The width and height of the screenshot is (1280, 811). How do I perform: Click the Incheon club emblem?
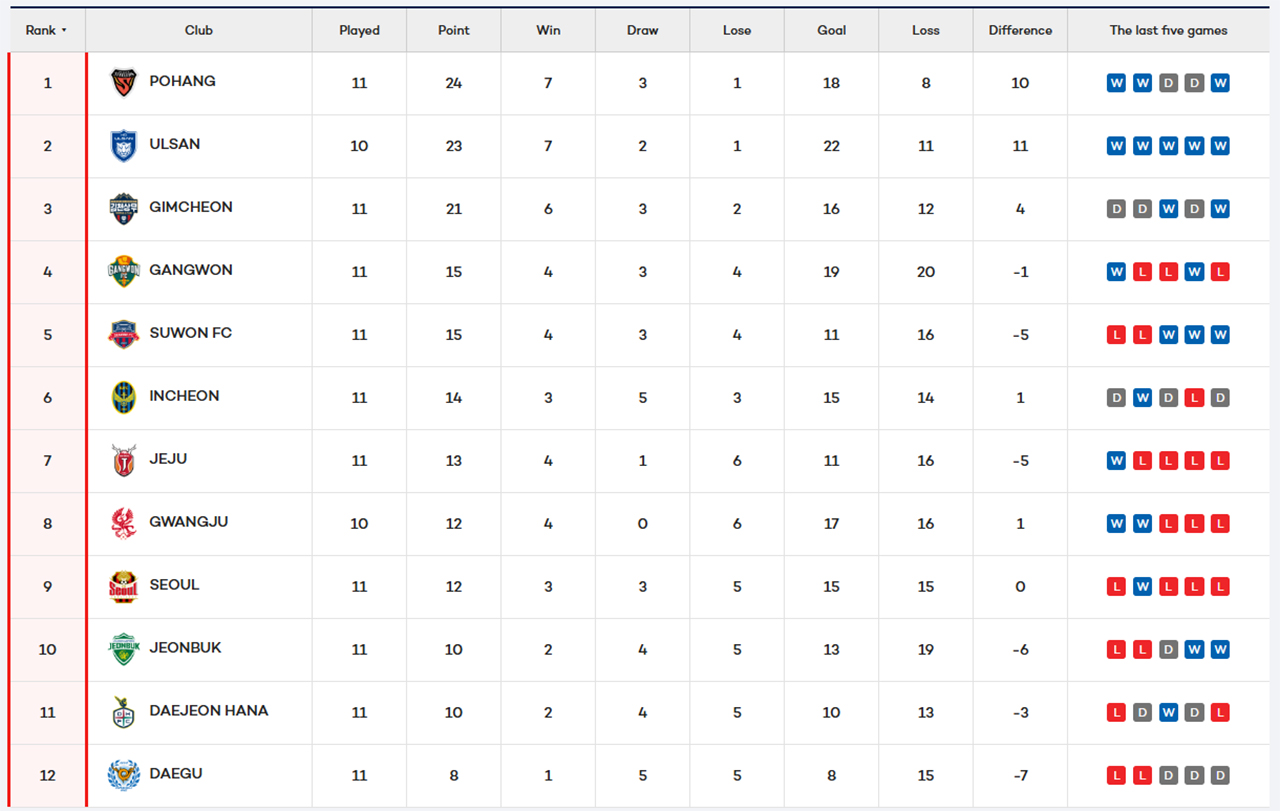coord(123,398)
